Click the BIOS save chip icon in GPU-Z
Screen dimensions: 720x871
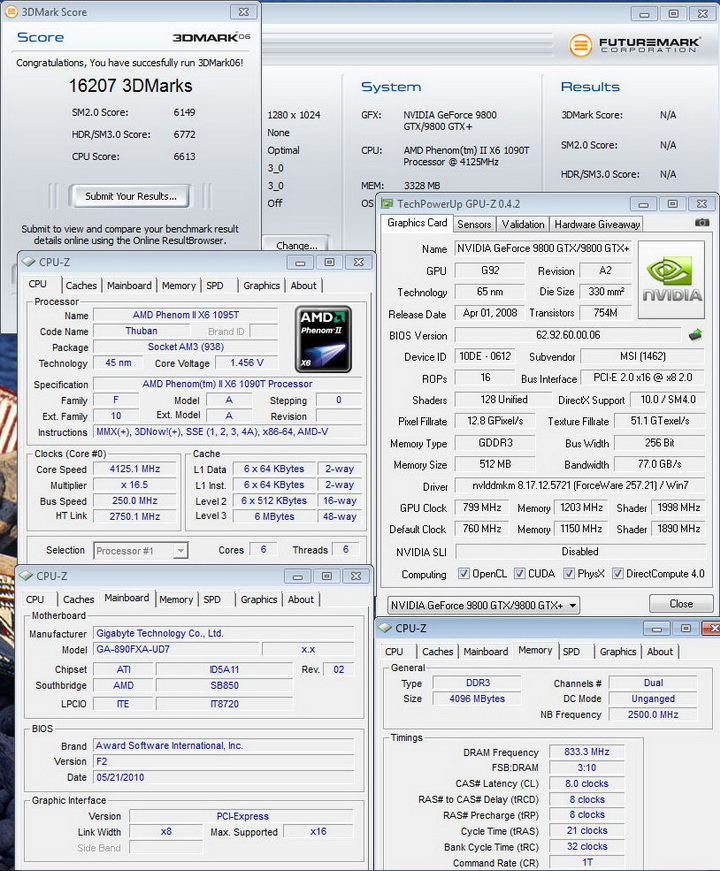pos(695,334)
